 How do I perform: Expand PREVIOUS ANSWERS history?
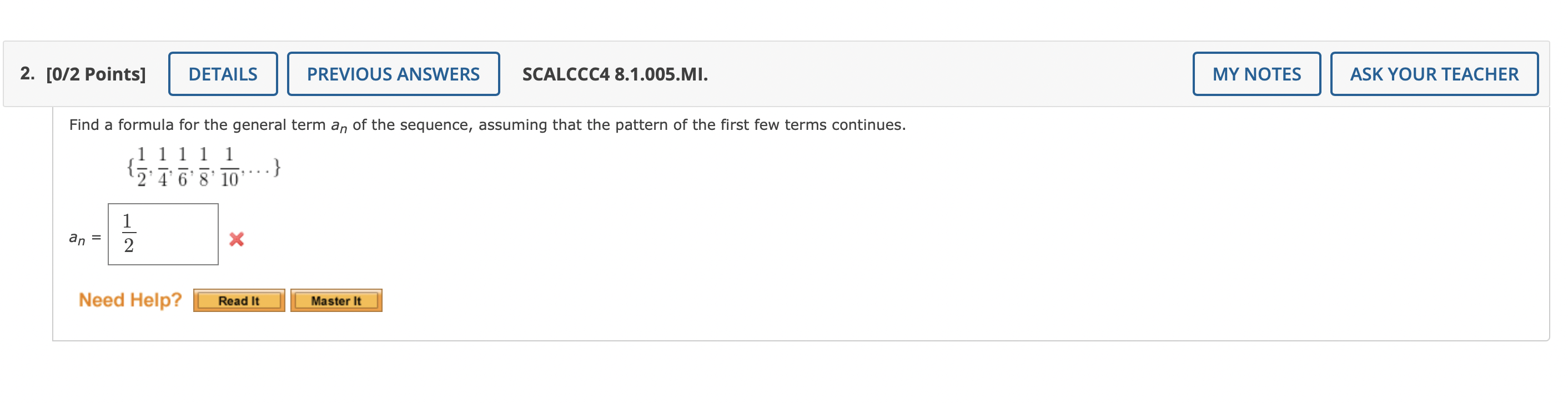point(393,74)
